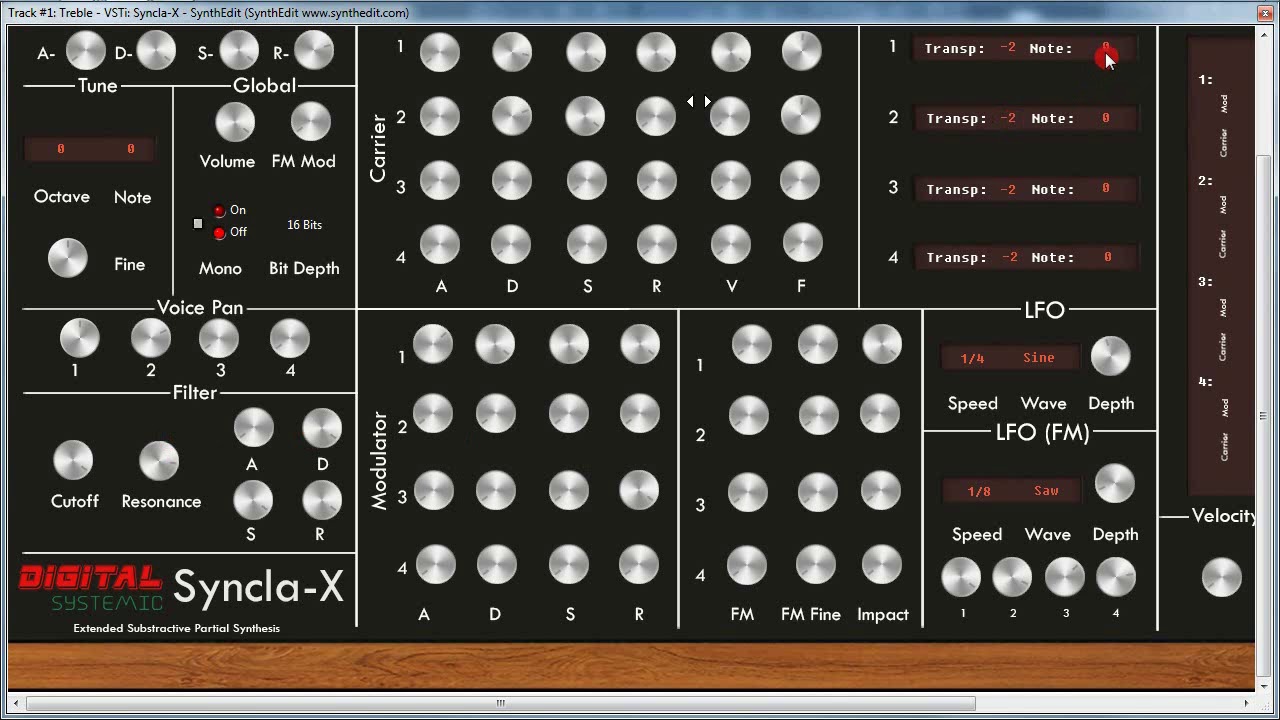Click Carrier 4 release (R) knob
The image size is (1280, 720).
pos(656,244)
